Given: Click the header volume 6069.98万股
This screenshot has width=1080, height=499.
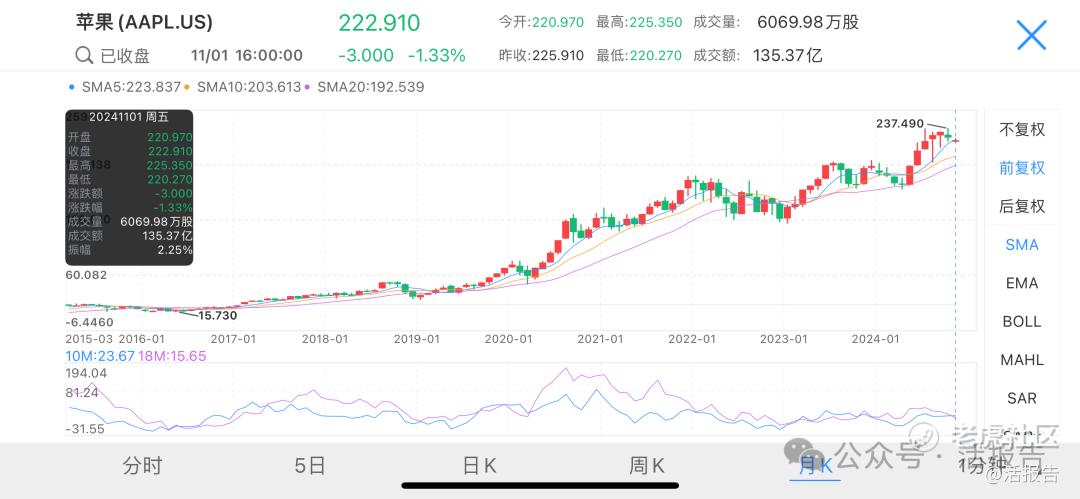Looking at the screenshot, I should (808, 22).
